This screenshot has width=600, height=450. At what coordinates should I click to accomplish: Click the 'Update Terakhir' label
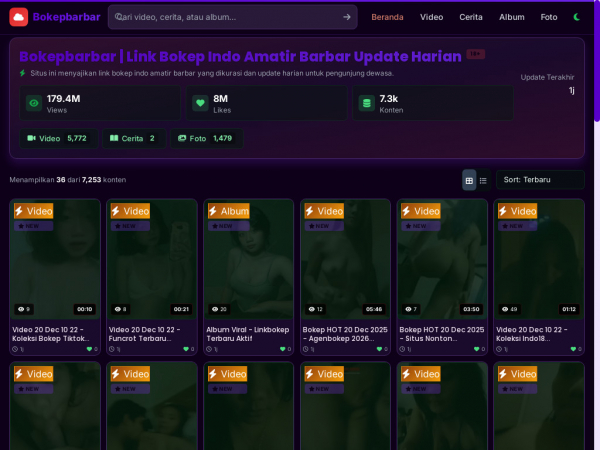pyautogui.click(x=547, y=77)
